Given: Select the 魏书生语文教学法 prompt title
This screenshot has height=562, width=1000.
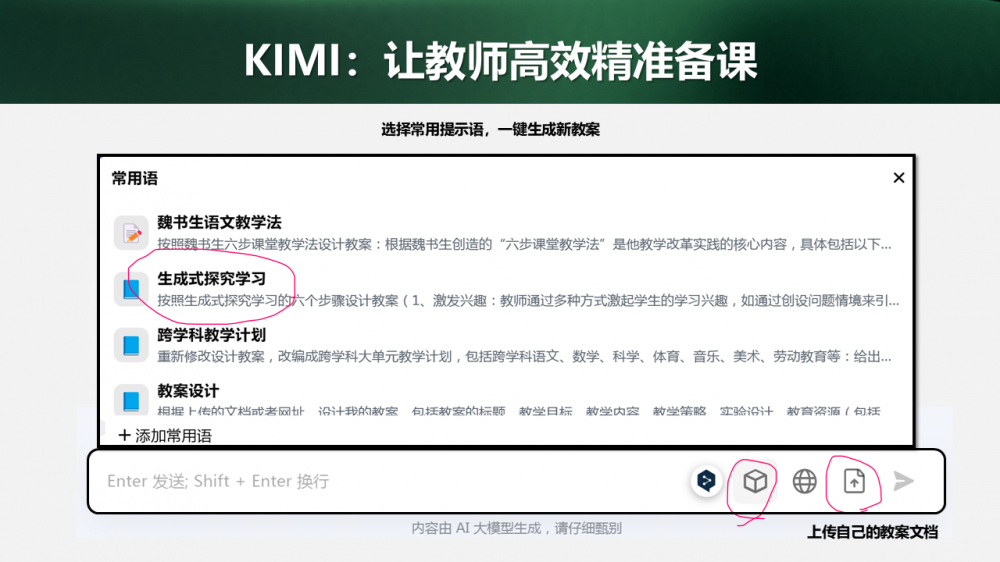Looking at the screenshot, I should [x=219, y=223].
